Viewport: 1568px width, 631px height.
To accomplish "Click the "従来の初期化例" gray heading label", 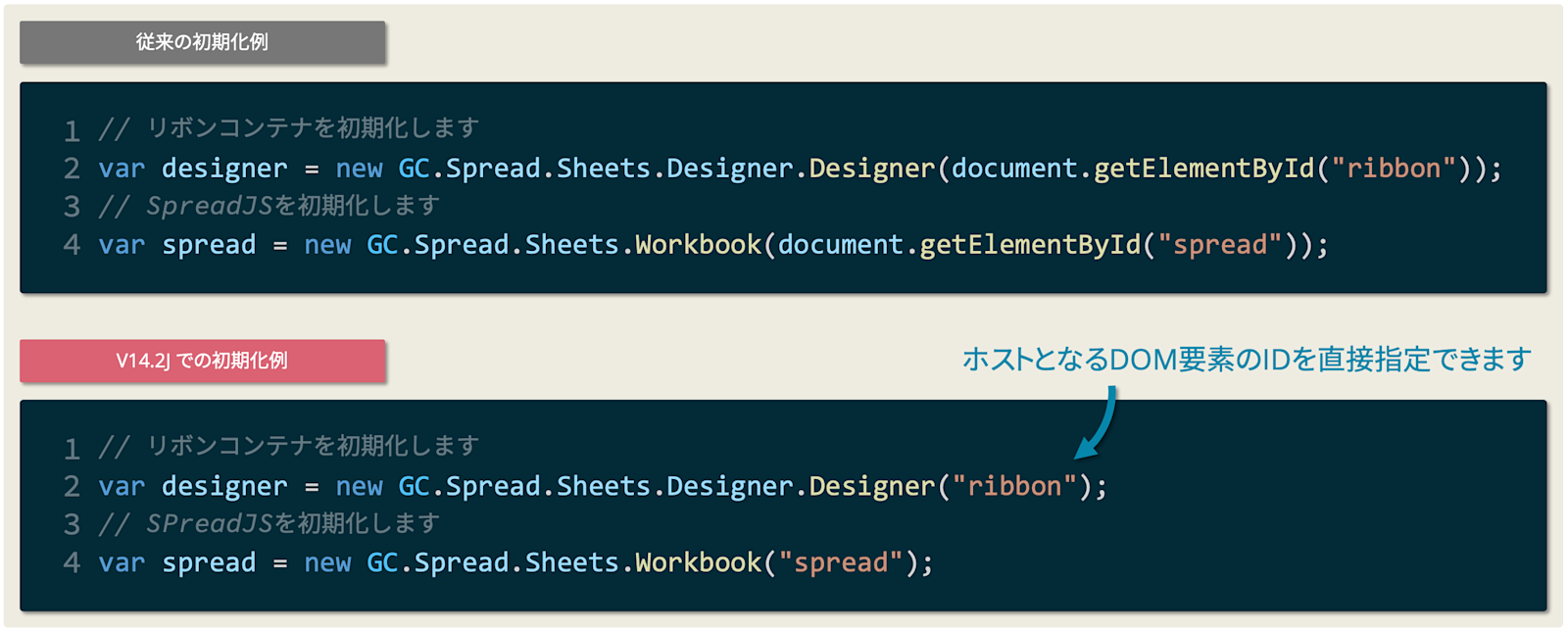I will coord(202,42).
